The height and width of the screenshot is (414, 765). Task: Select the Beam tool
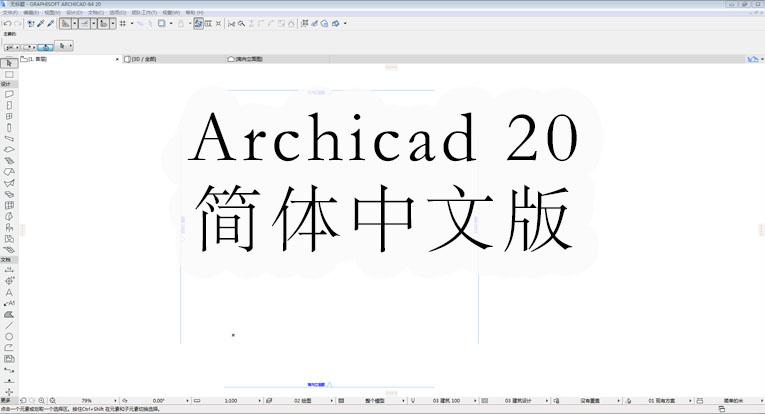tap(9, 139)
